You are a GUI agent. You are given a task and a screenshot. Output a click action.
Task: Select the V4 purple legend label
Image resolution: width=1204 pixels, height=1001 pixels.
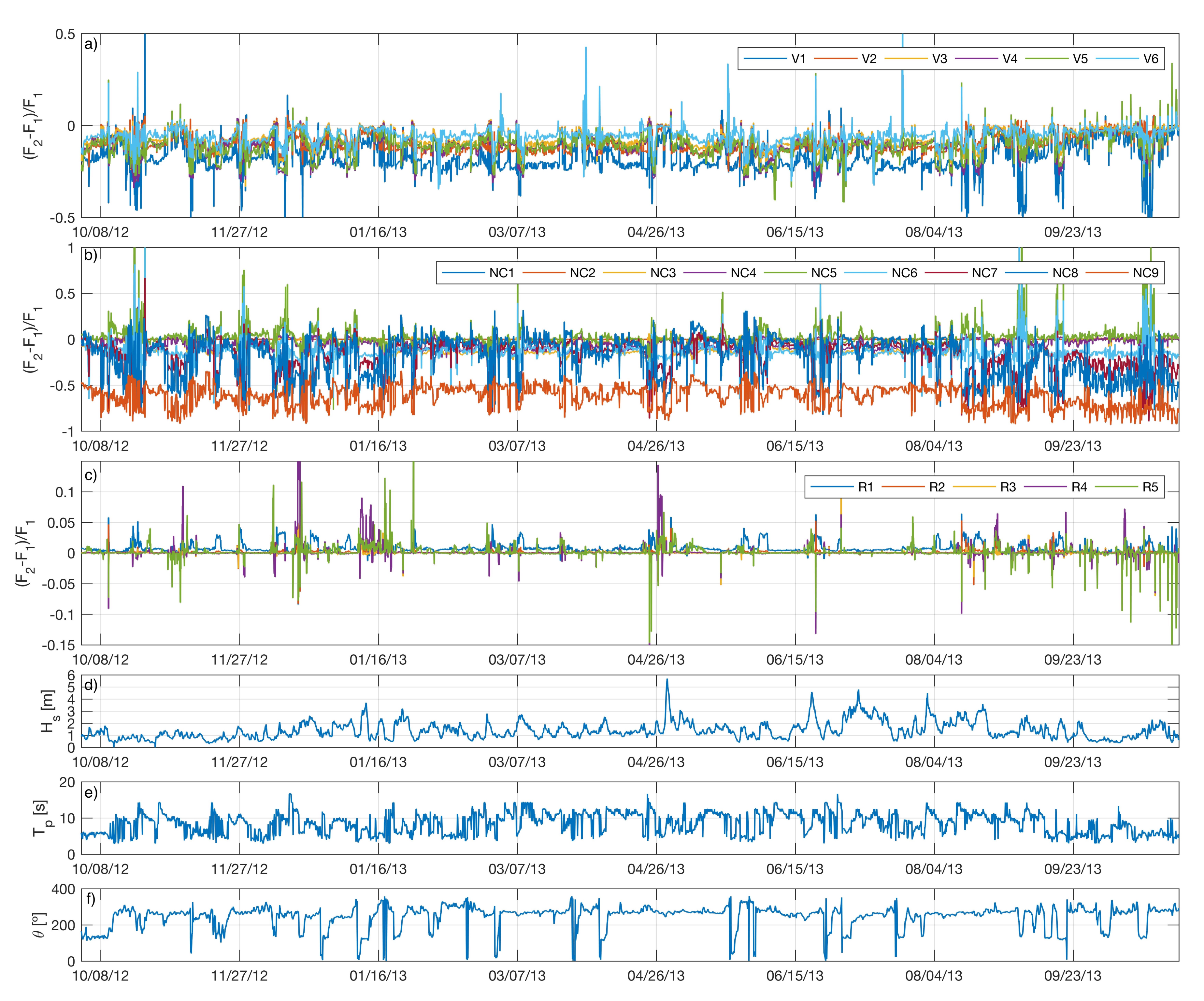[1010, 59]
